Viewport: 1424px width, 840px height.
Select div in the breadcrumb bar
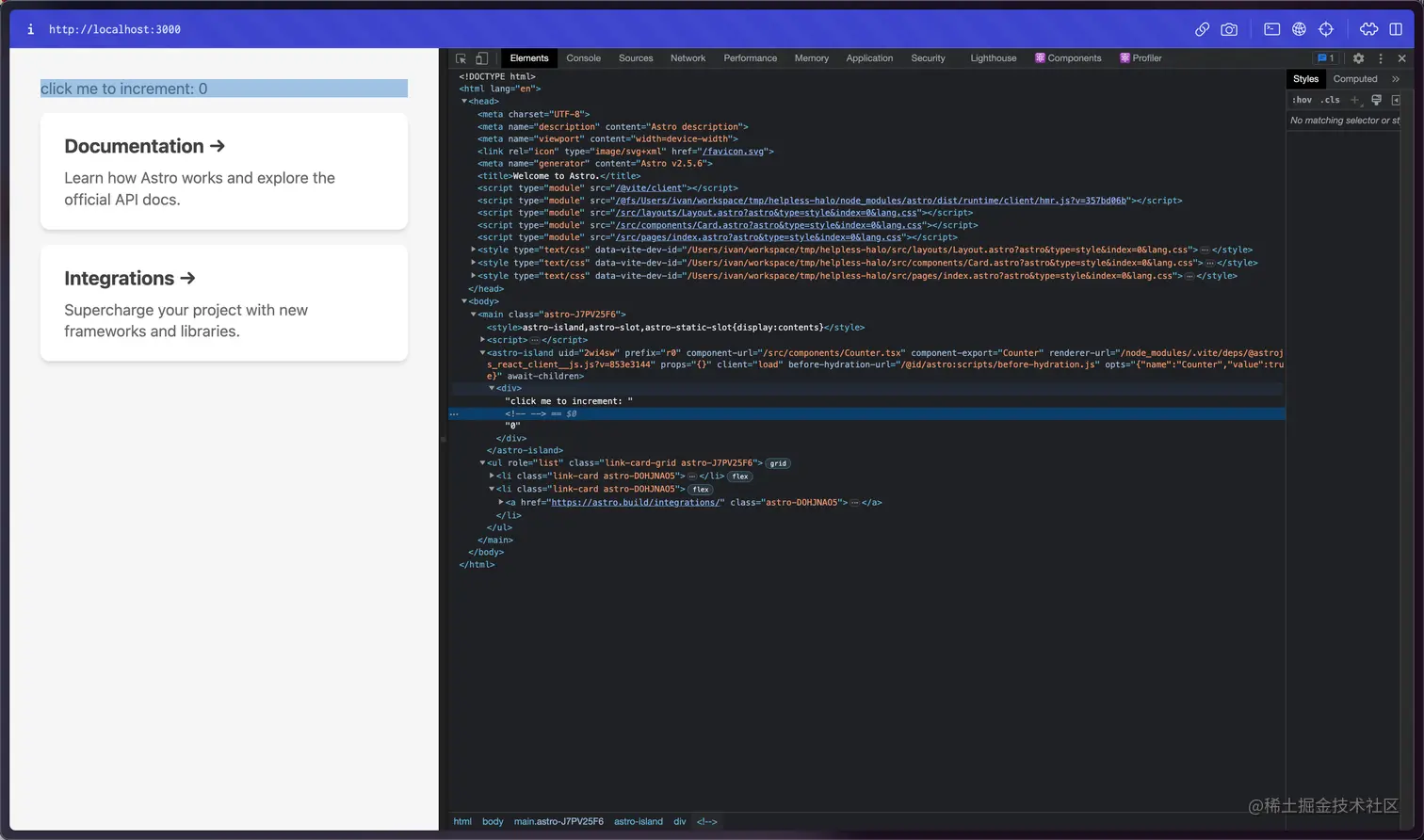coord(680,822)
